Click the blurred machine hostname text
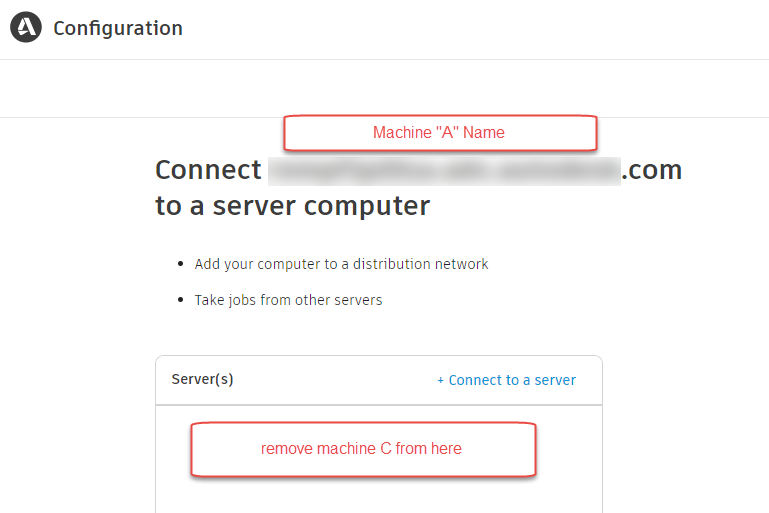The height and width of the screenshot is (513, 769). (x=444, y=170)
